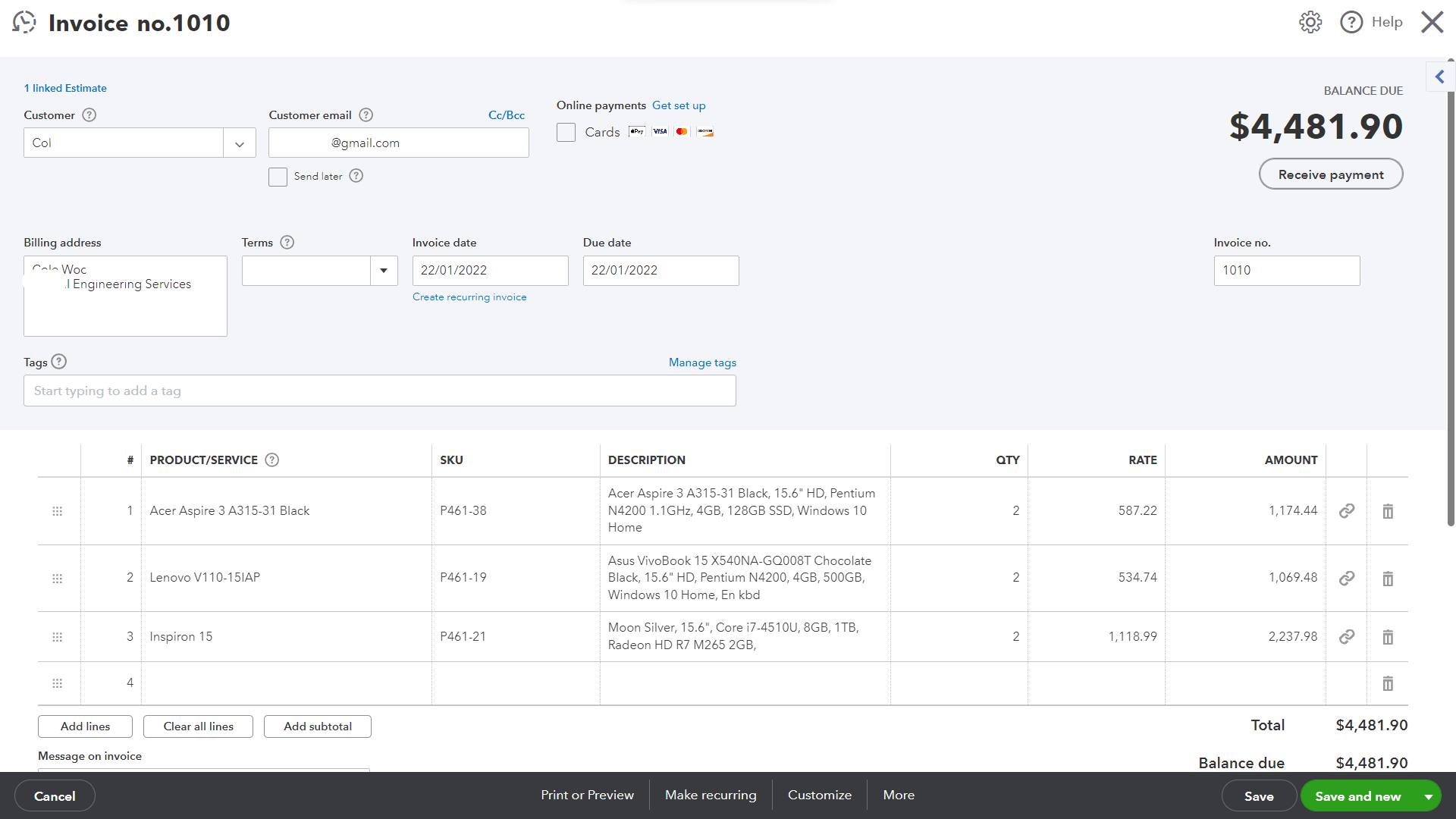Open Manage tags link

(x=702, y=362)
